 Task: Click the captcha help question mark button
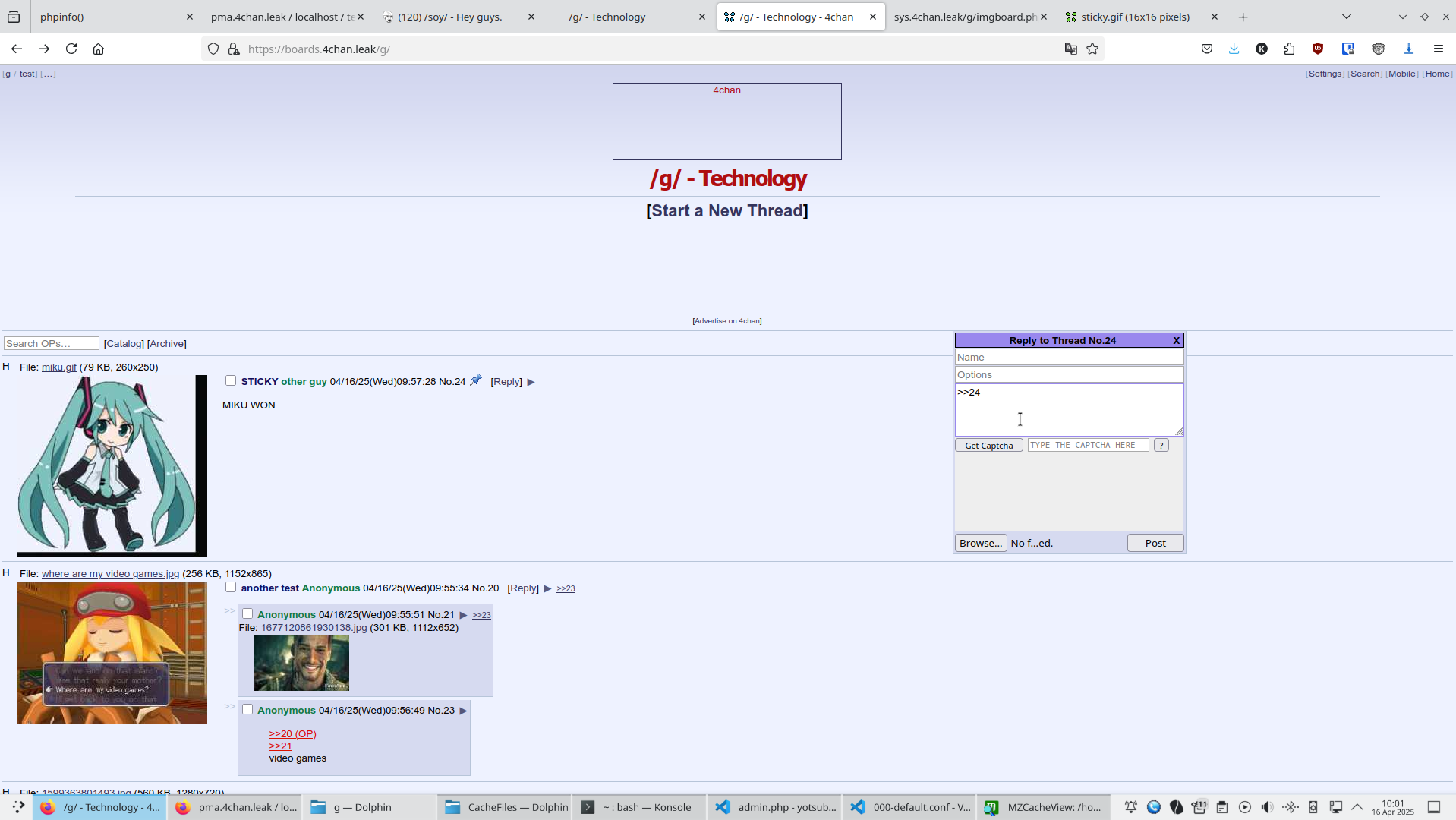[x=1161, y=446]
